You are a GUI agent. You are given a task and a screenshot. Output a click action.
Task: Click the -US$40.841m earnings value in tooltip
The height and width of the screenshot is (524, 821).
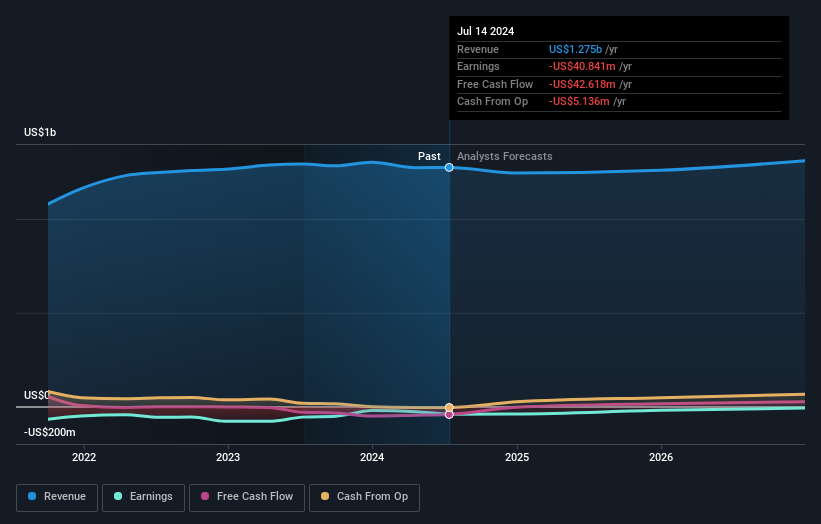point(582,66)
